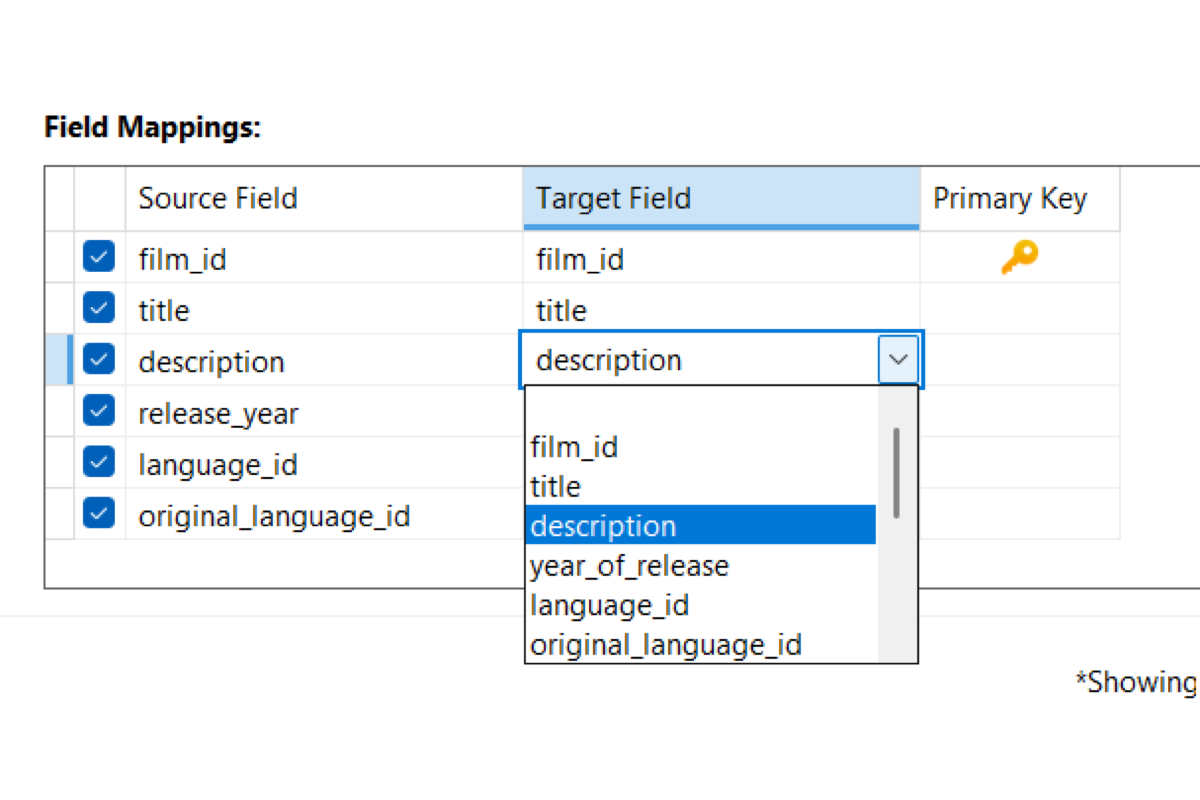
Task: Toggle the description row checkbox
Action: click(x=98, y=359)
